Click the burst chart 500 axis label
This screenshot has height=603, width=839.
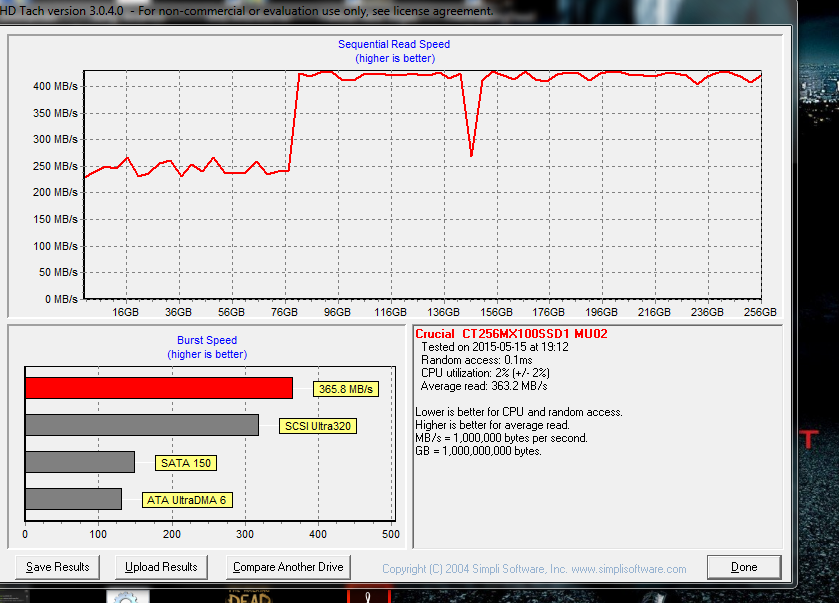tap(391, 534)
